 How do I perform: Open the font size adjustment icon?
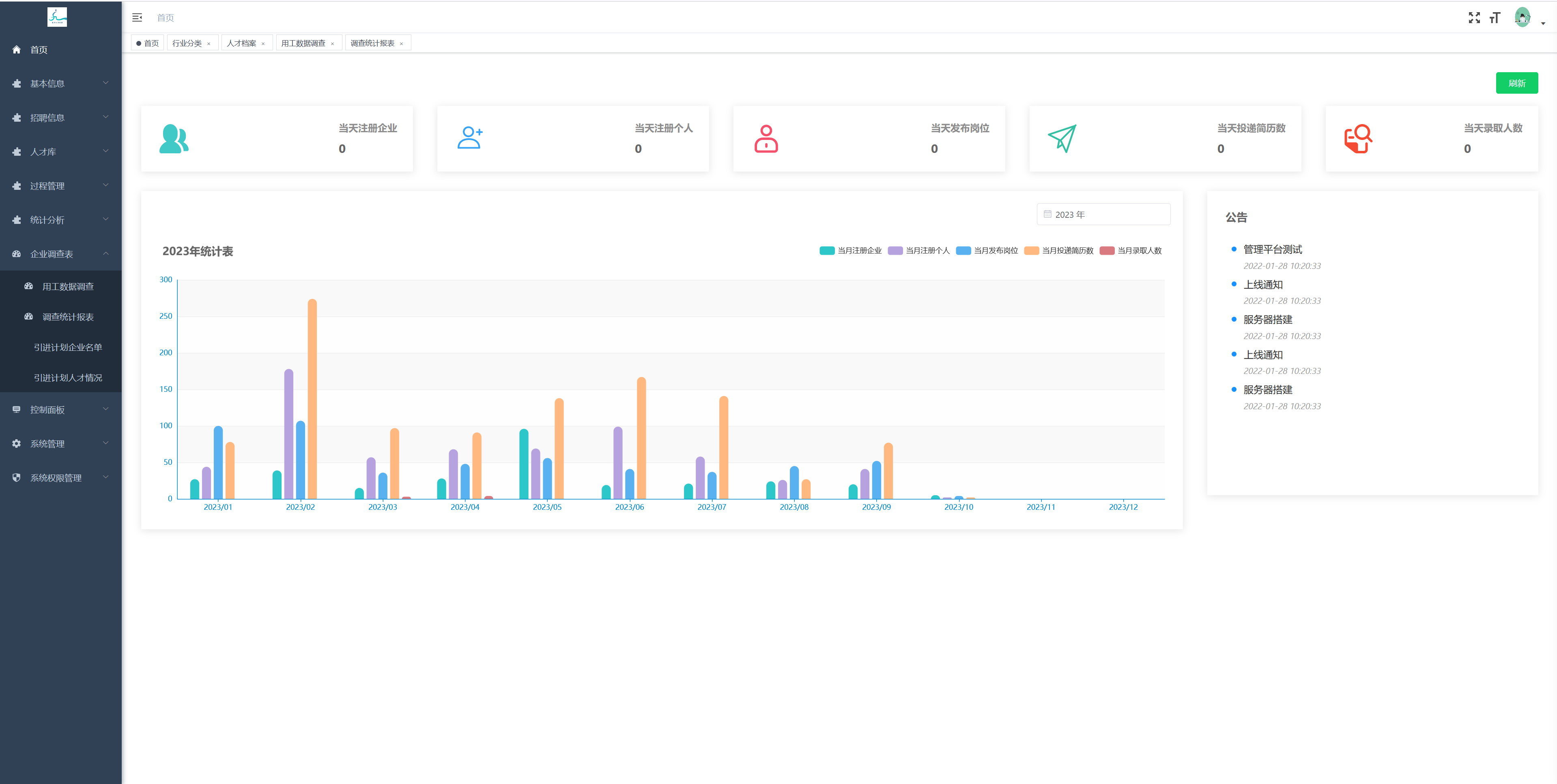coord(1495,17)
